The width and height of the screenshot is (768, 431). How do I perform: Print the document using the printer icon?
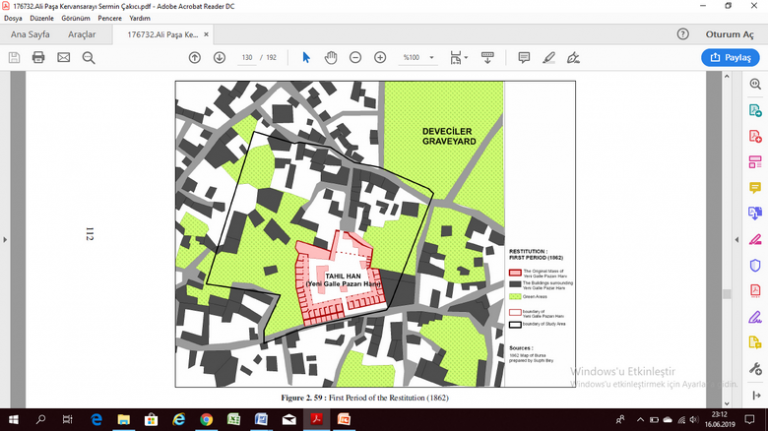(38, 57)
